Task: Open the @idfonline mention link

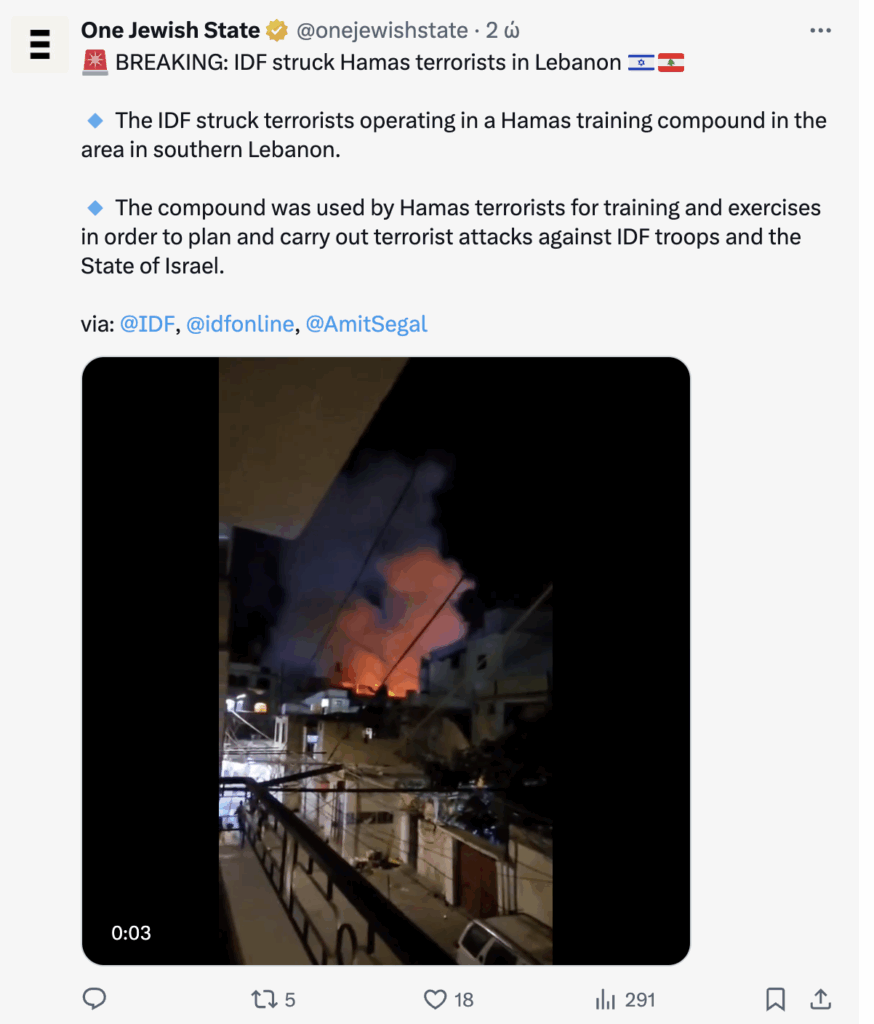Action: (x=240, y=324)
